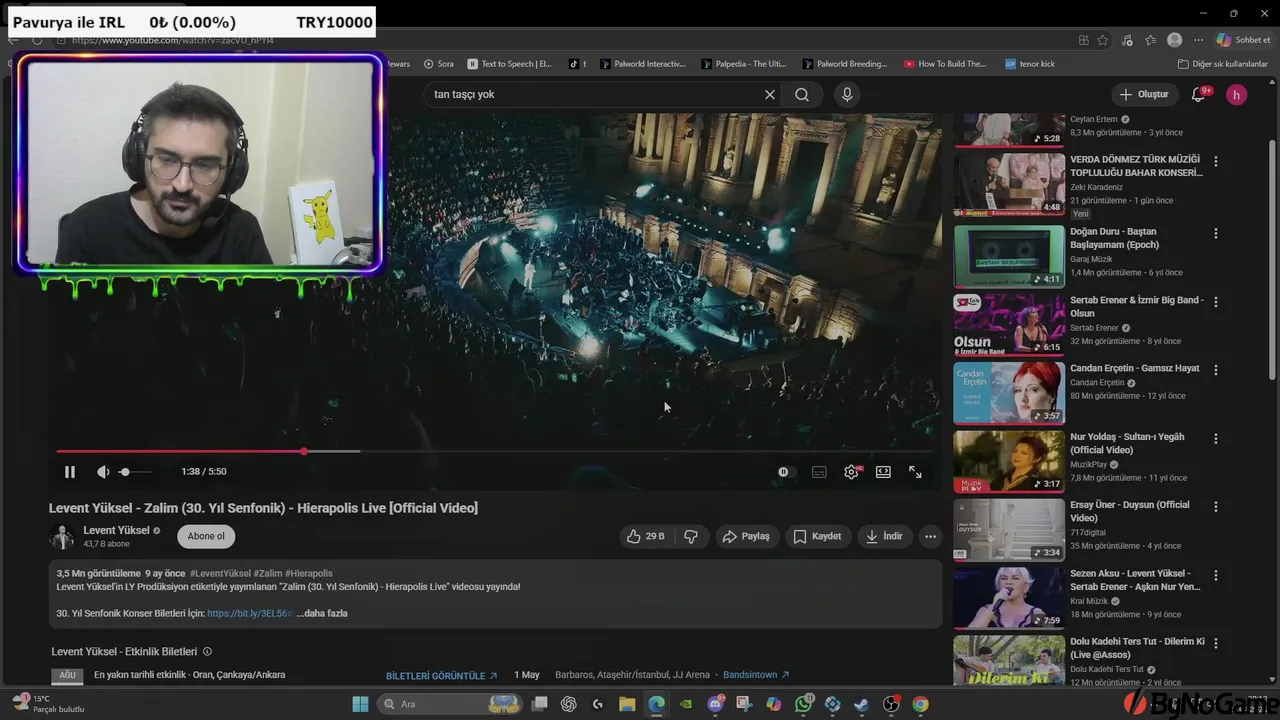This screenshot has width=1280, height=720.
Task: Open WhatsApp from the taskbar
Action: coord(804,704)
